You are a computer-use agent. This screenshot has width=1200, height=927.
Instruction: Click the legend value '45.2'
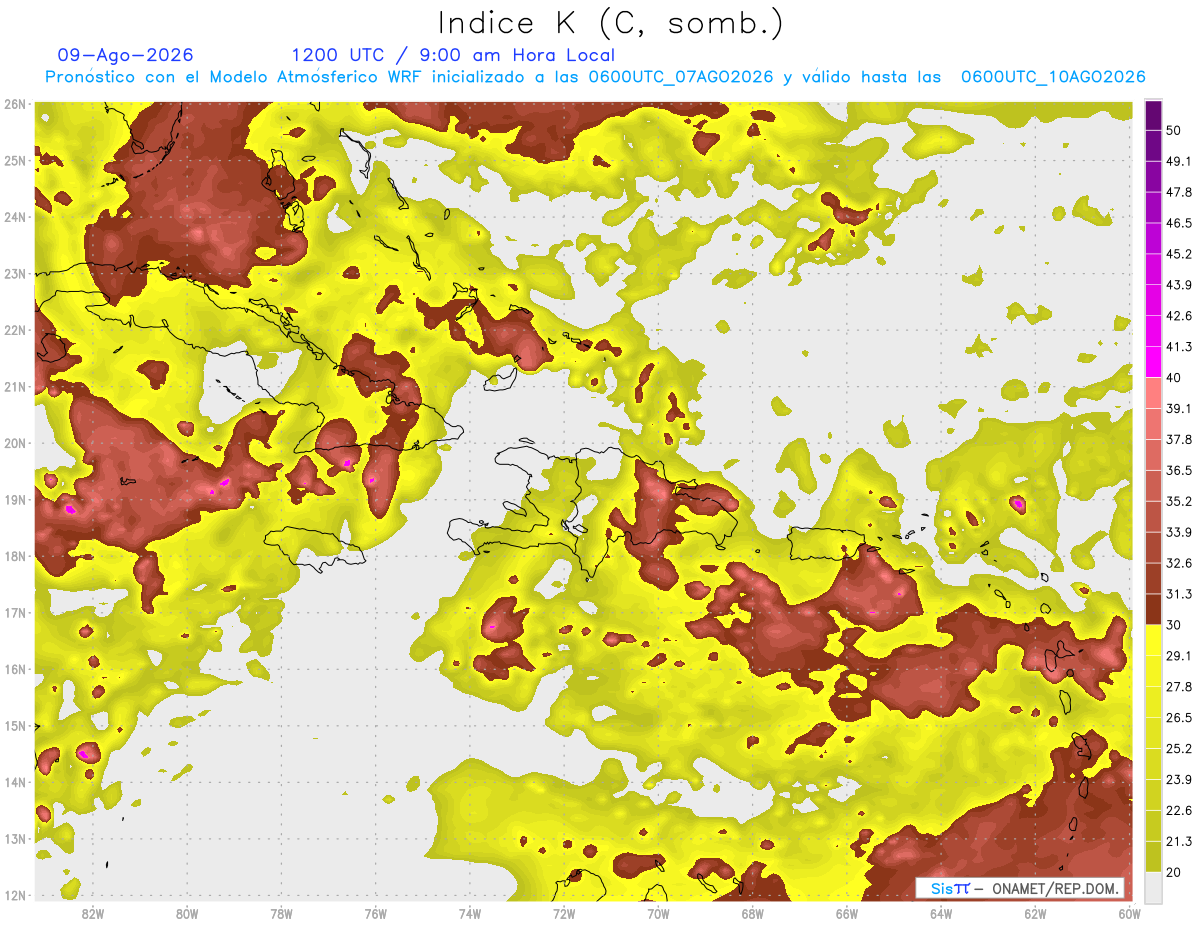[1179, 254]
